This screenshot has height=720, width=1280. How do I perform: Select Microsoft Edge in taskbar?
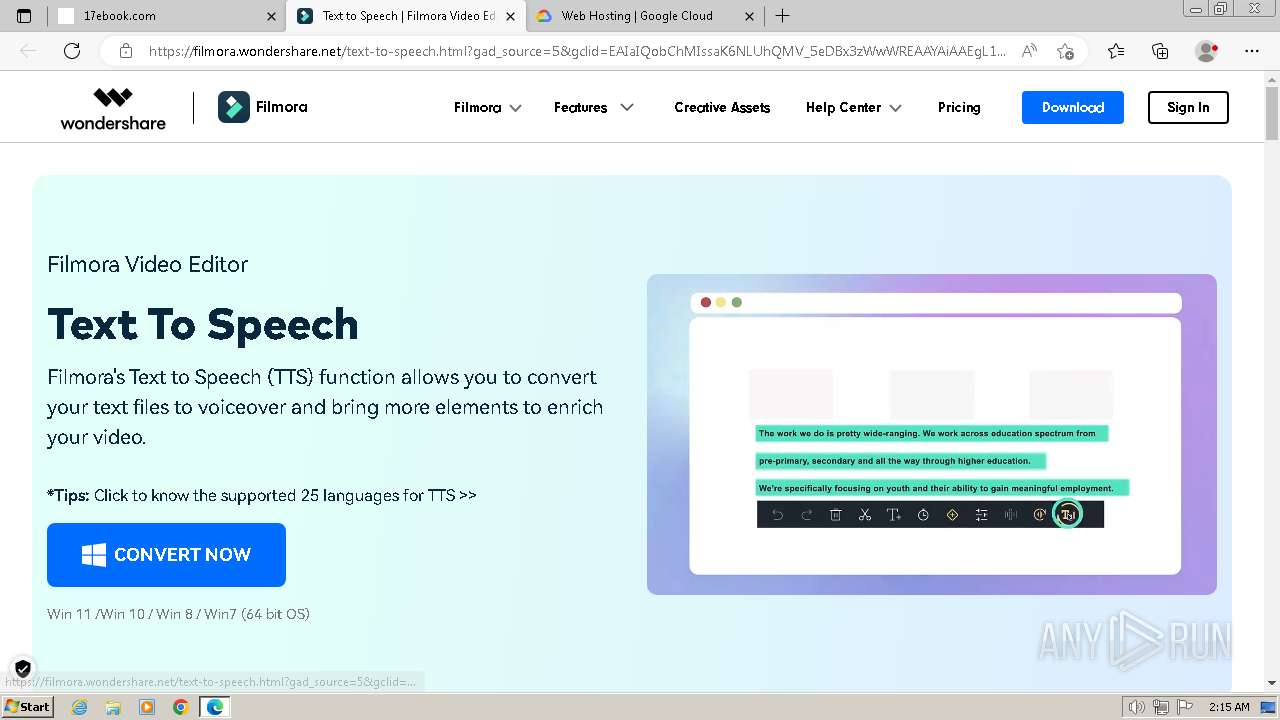215,707
